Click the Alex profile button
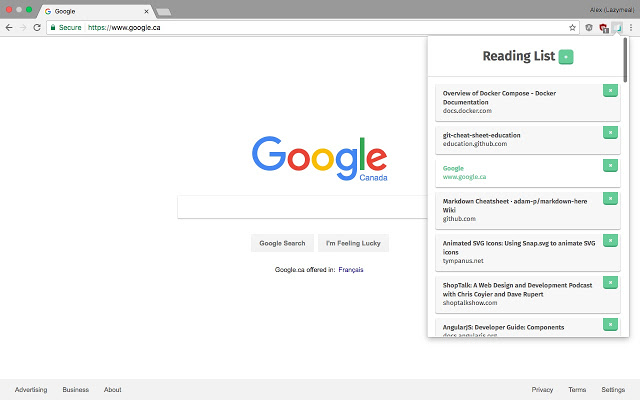Viewport: 640px width, 400px height. coord(612,10)
